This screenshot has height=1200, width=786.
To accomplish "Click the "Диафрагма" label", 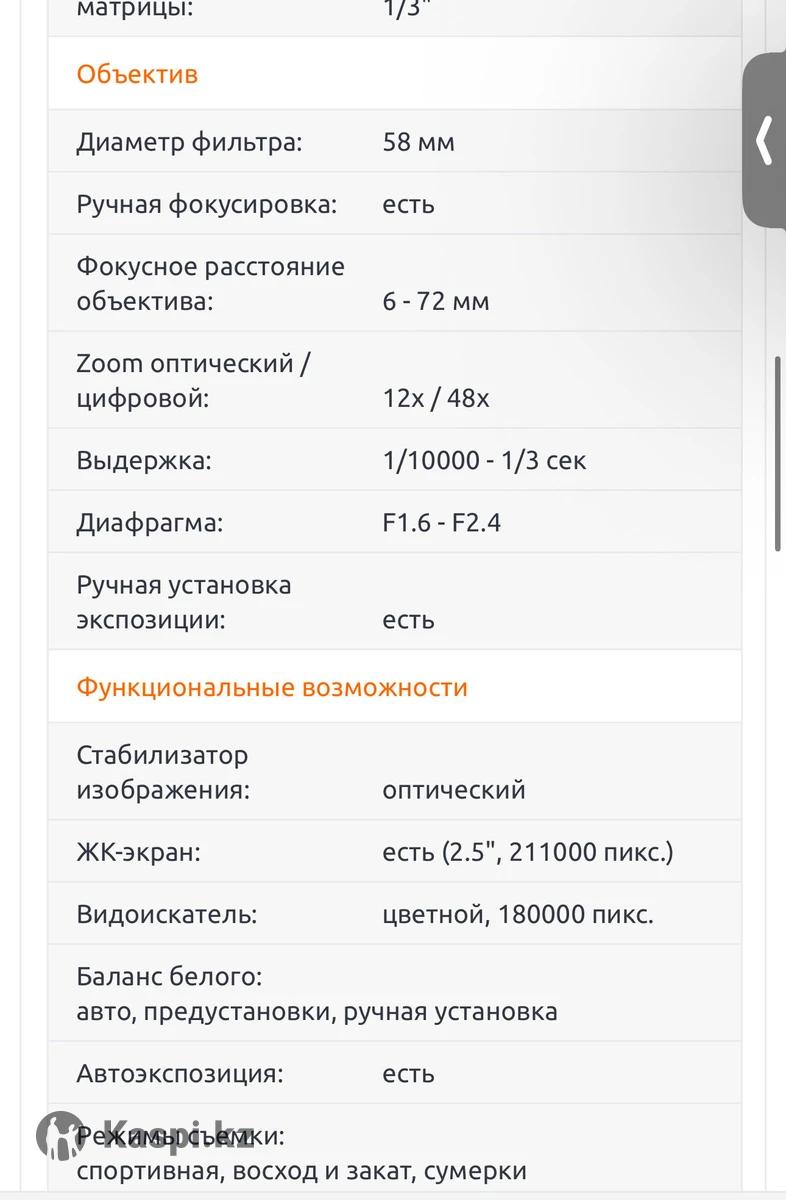I will (149, 522).
